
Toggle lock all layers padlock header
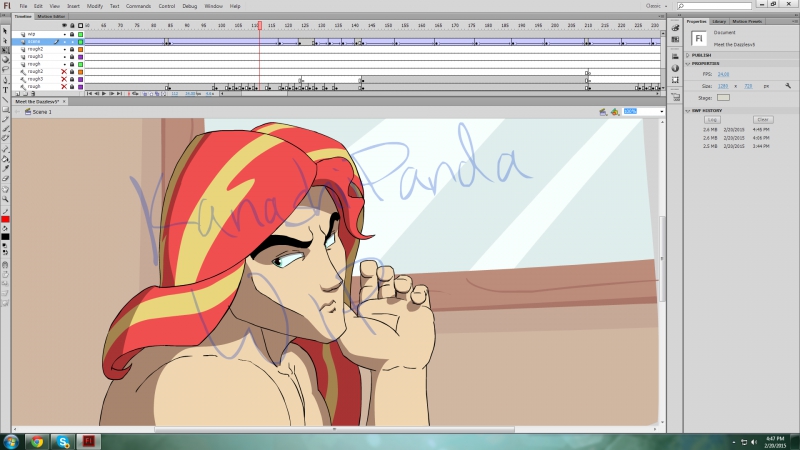[x=72, y=26]
